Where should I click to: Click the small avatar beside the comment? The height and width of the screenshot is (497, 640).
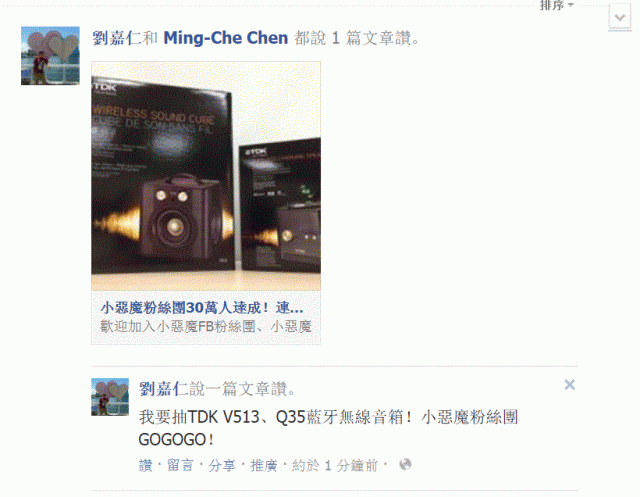[x=110, y=397]
